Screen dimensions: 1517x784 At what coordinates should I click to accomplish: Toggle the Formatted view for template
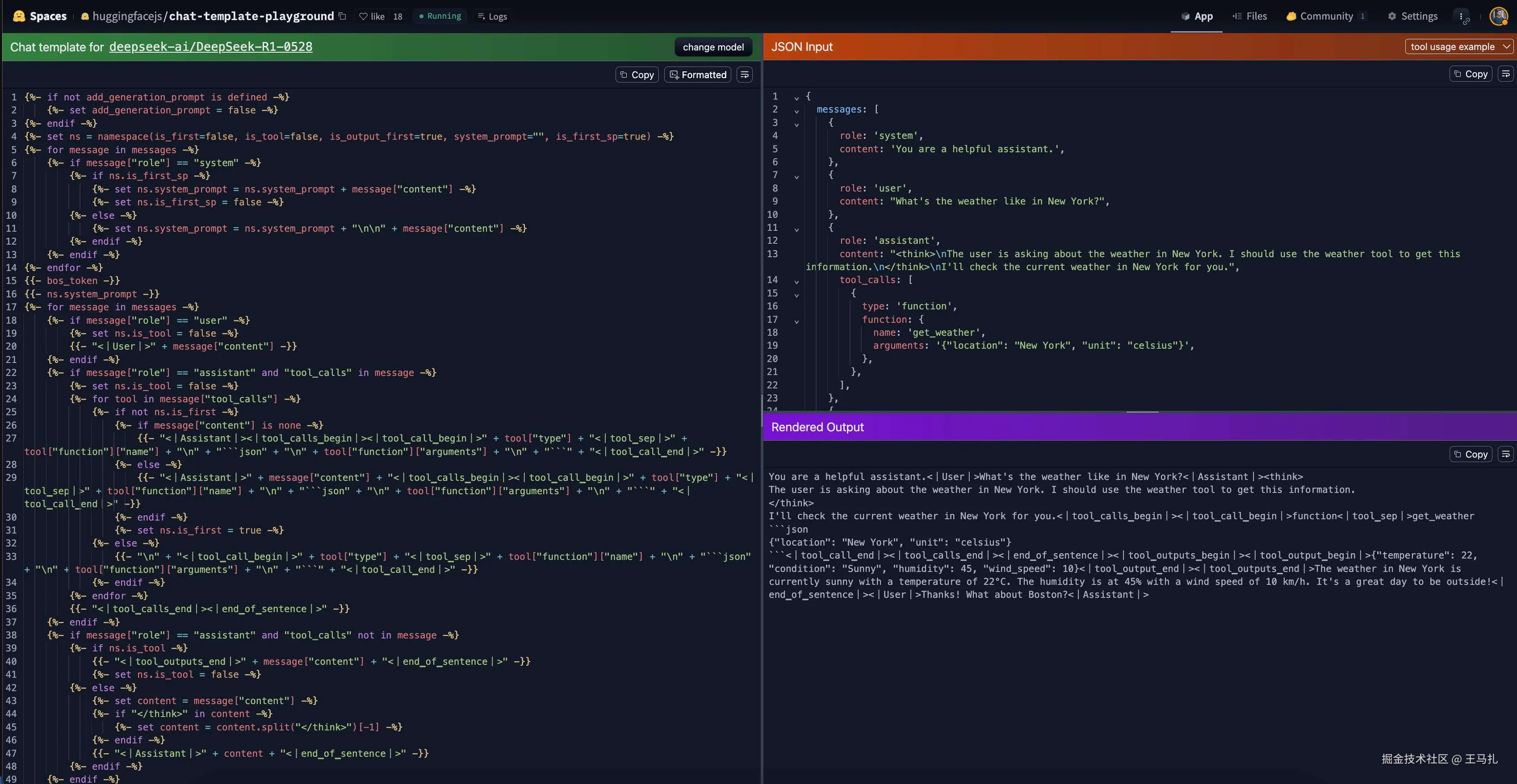tap(698, 75)
